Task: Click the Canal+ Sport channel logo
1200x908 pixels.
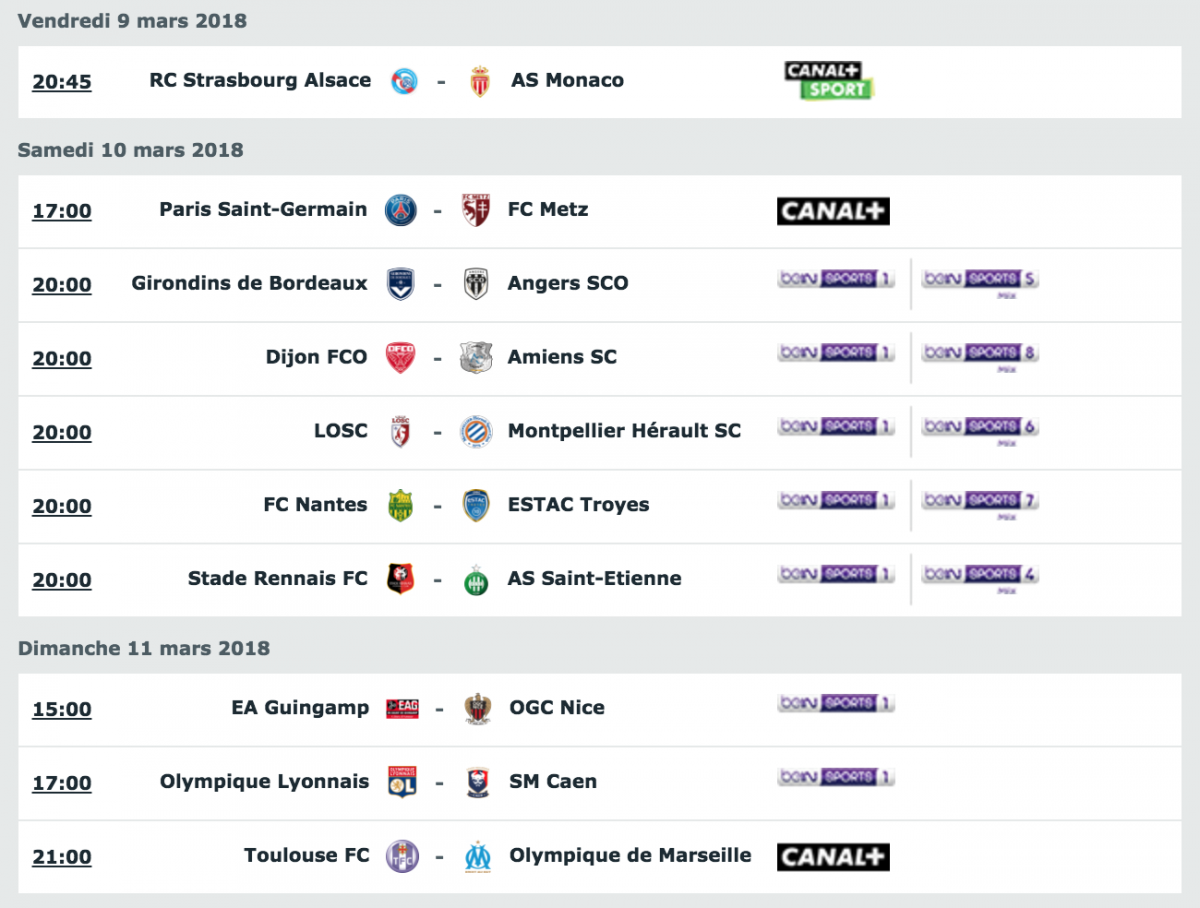Action: (x=830, y=81)
